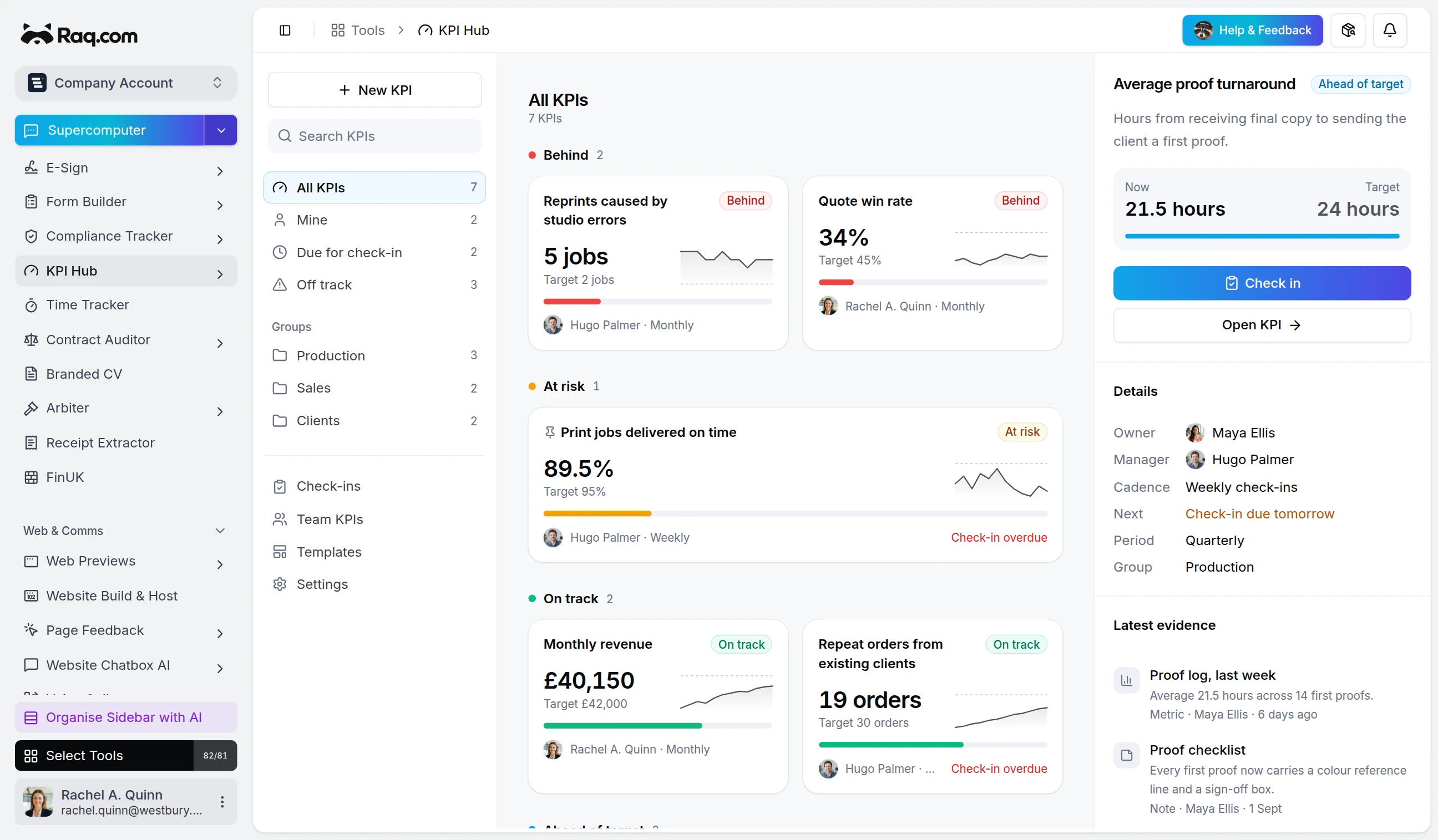This screenshot has height=840, width=1438.
Task: Click the Off track warning triangle icon
Action: tap(280, 284)
